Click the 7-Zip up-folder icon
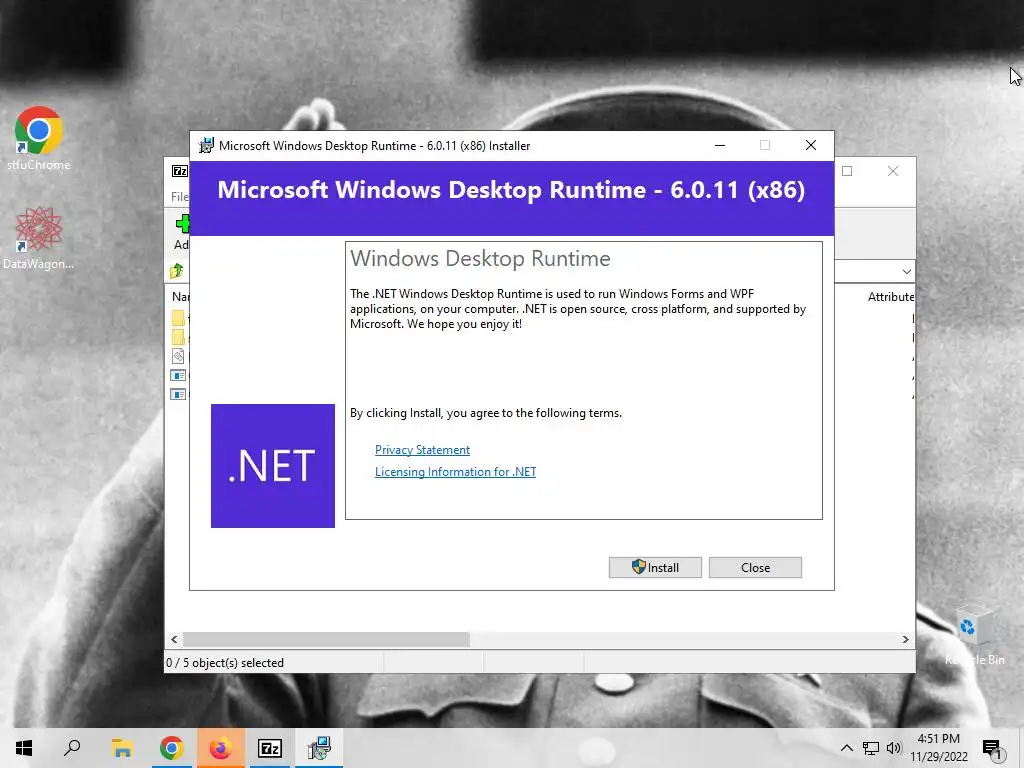Screen dimensions: 1024x768 [177, 271]
